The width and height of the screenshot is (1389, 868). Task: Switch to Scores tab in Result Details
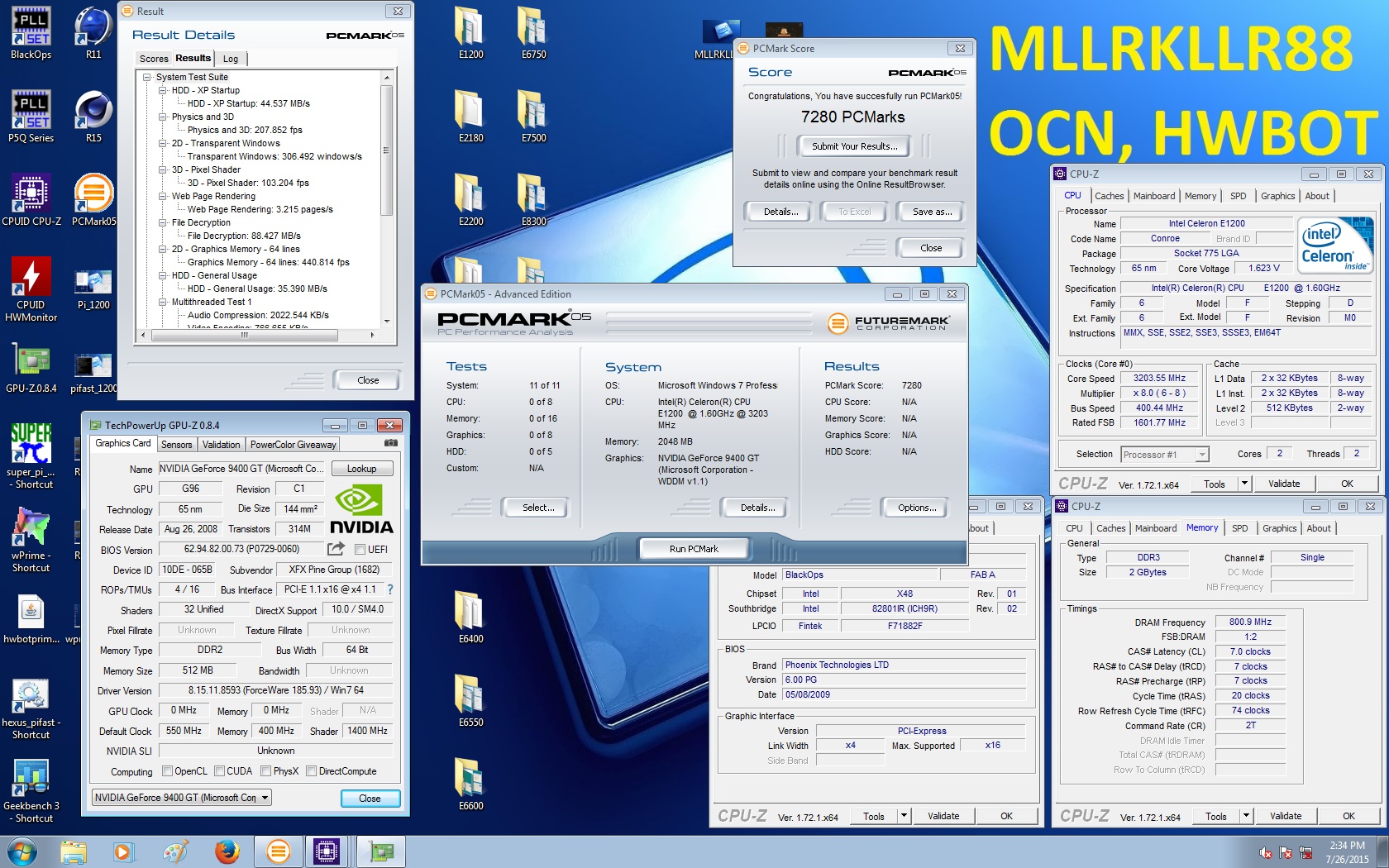pyautogui.click(x=154, y=59)
